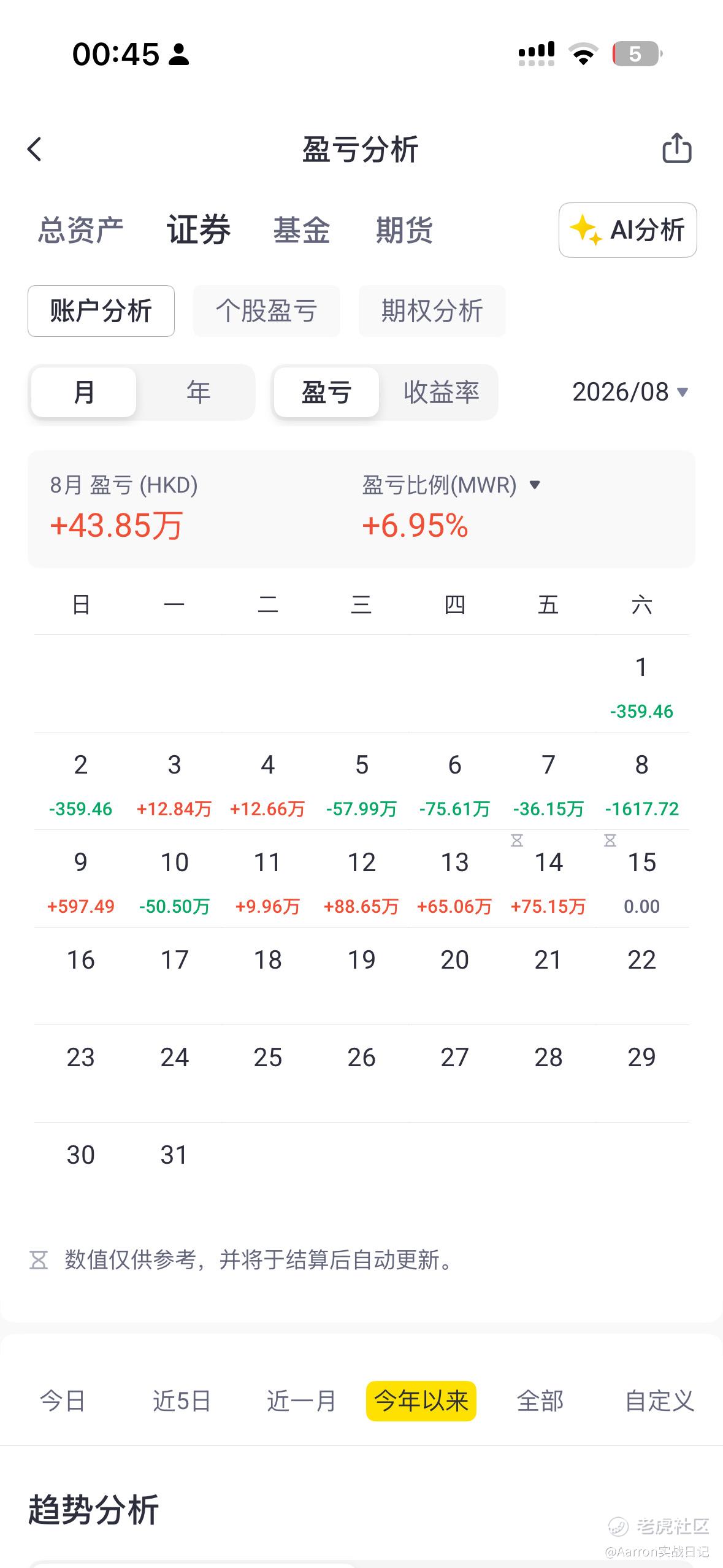This screenshot has height=1568, width=723.
Task: Switch display to 收益率
Action: click(x=441, y=392)
